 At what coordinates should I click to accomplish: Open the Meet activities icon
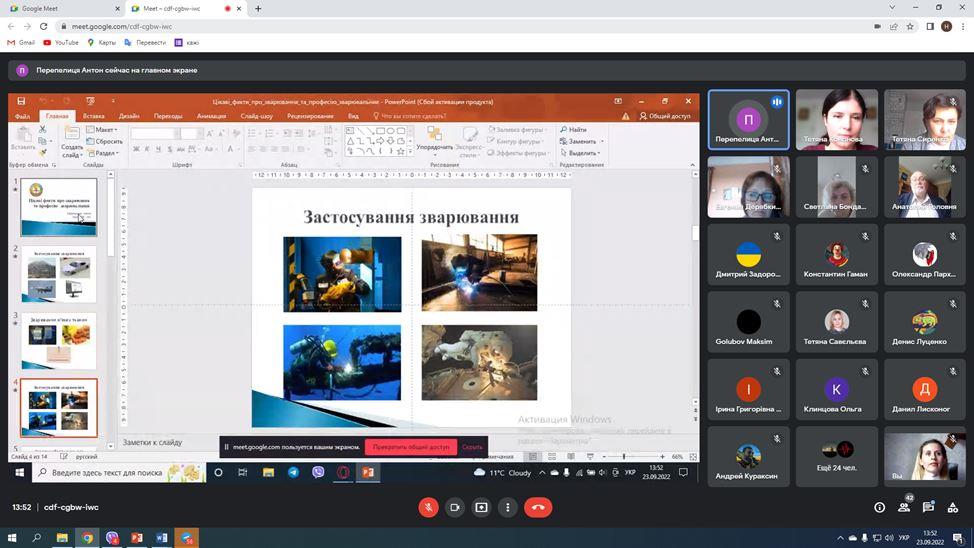pyautogui.click(x=953, y=508)
